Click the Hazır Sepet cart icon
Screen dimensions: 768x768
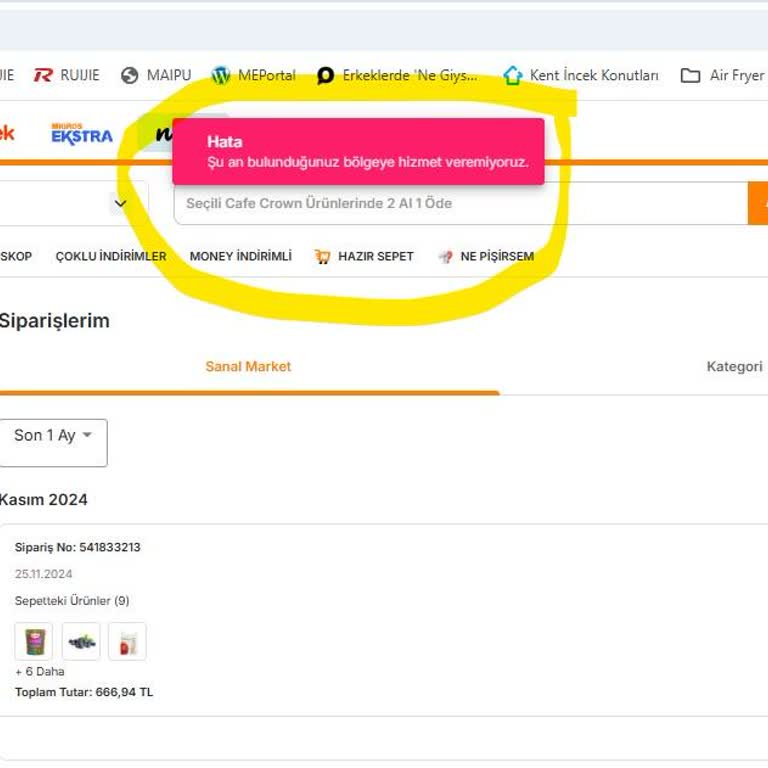point(322,256)
